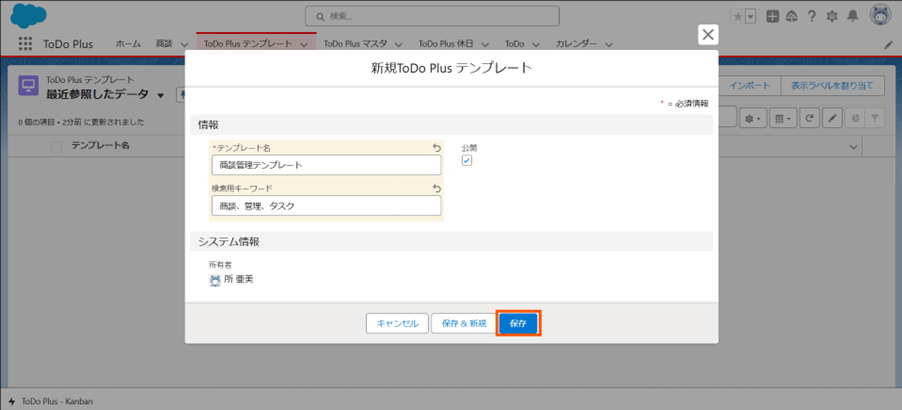Expand ToDo Plus マスタ tab chevron
Screen dimensions: 902x410
pyautogui.click(x=398, y=44)
